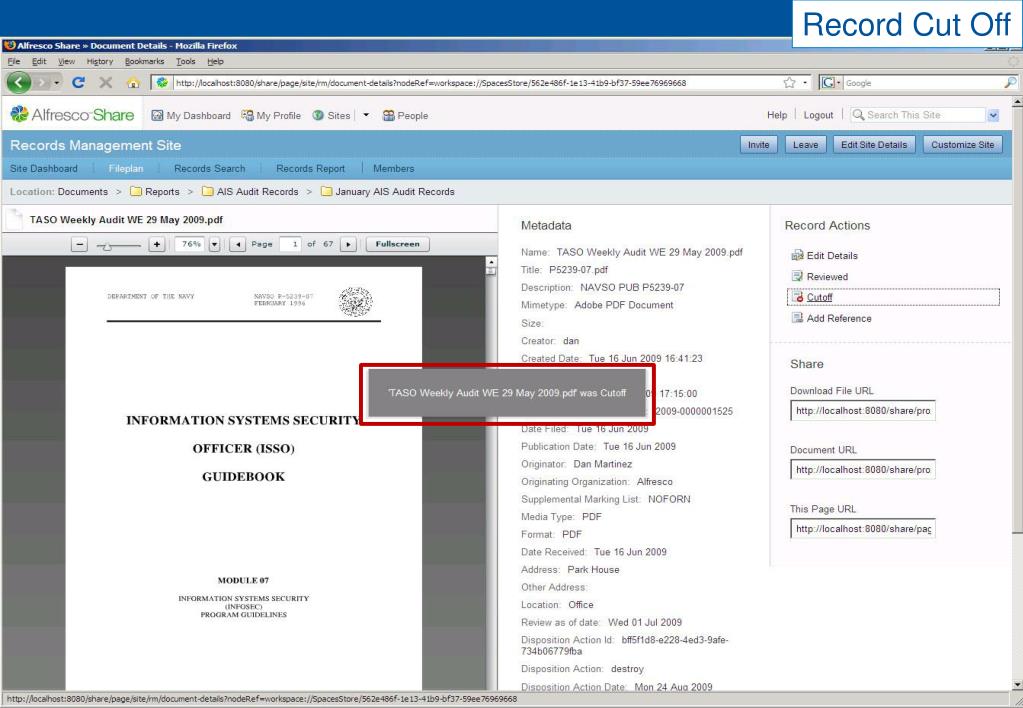Click the Documents breadcrumb link

(83, 192)
